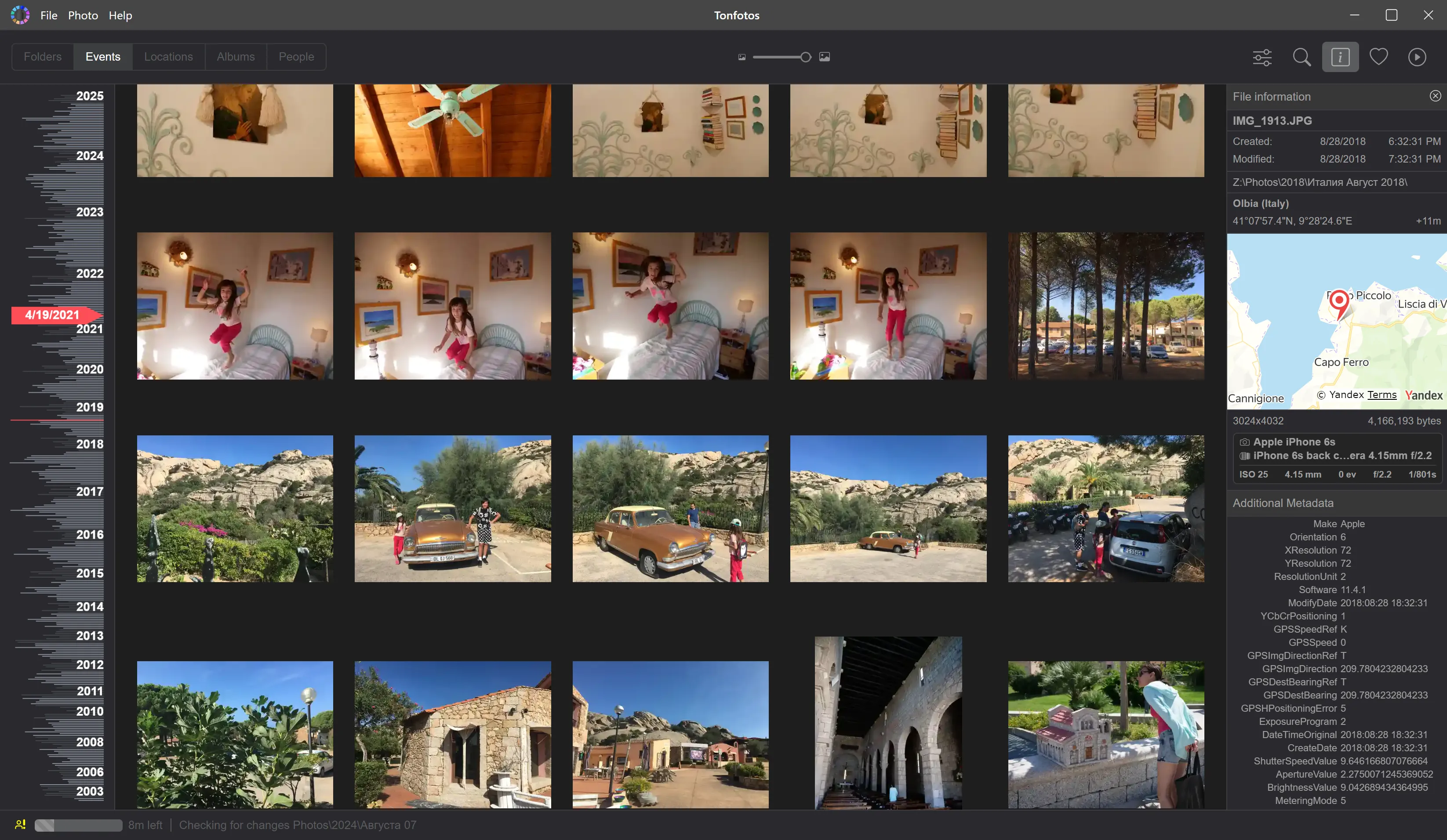The width and height of the screenshot is (1447, 840).
Task: Click the red map location pin
Action: click(x=1339, y=301)
